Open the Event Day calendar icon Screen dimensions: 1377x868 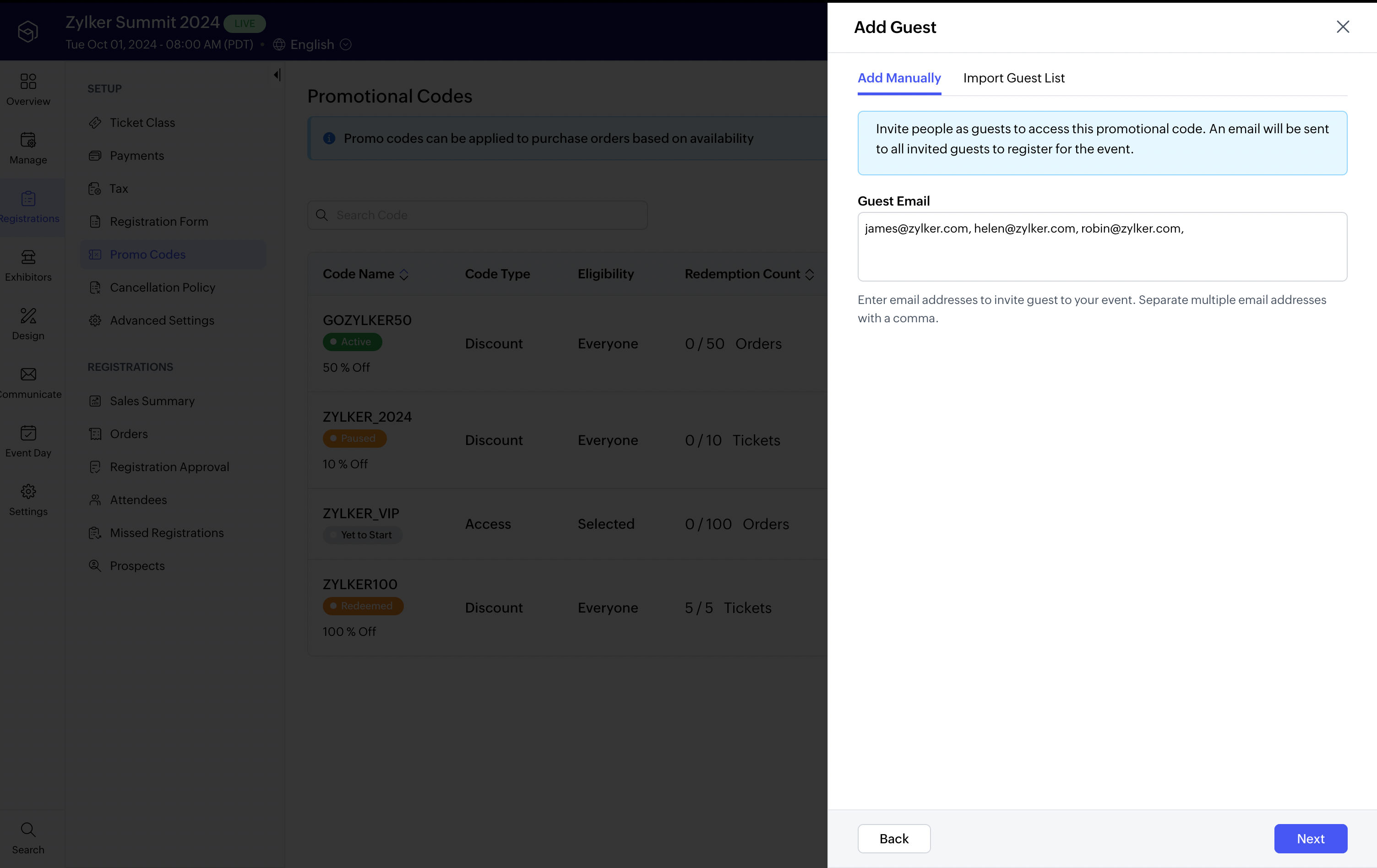tap(28, 434)
